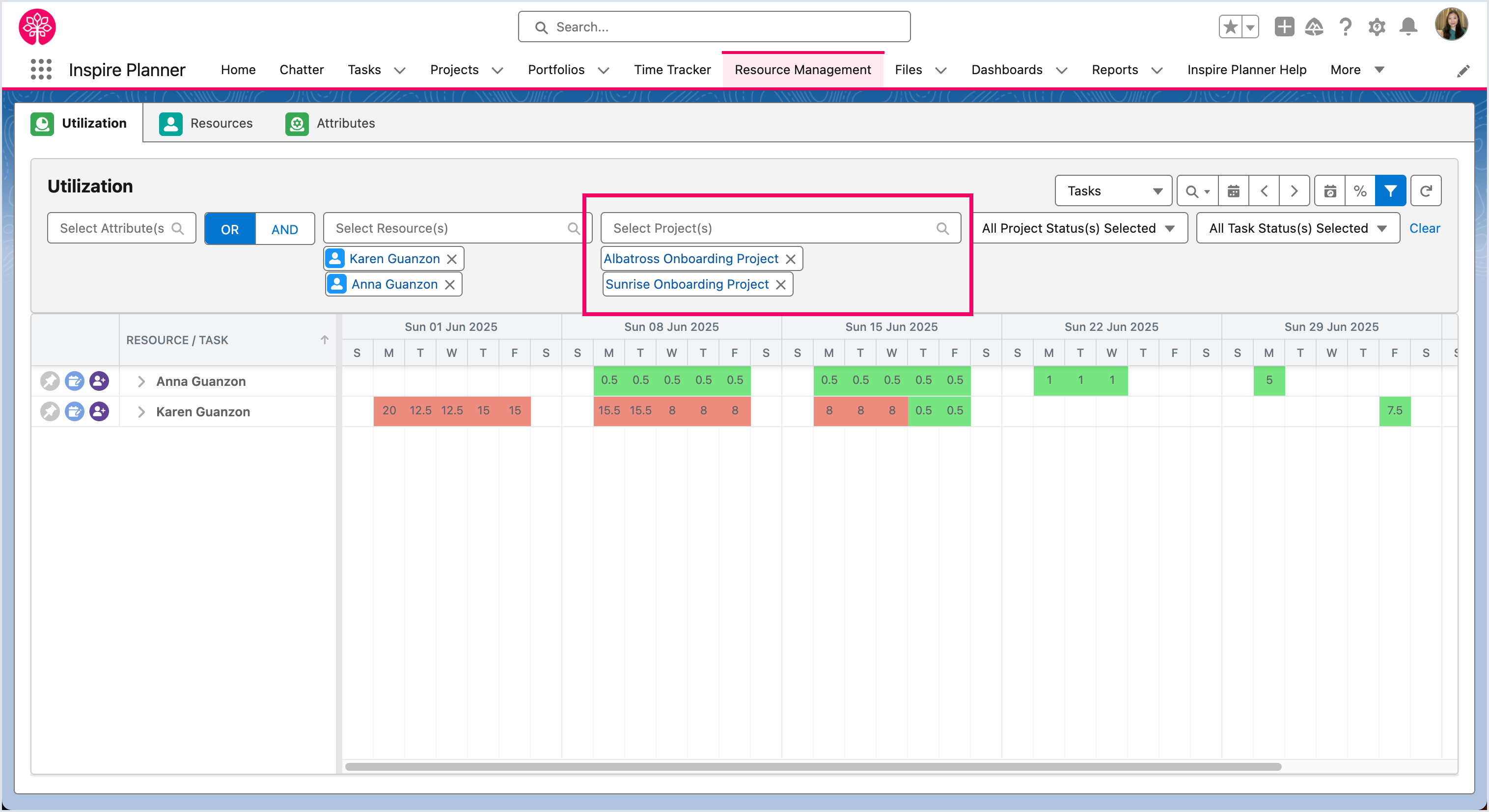Click the zoom magnifier toolbar button
The width and height of the screenshot is (1489, 812).
(1197, 190)
